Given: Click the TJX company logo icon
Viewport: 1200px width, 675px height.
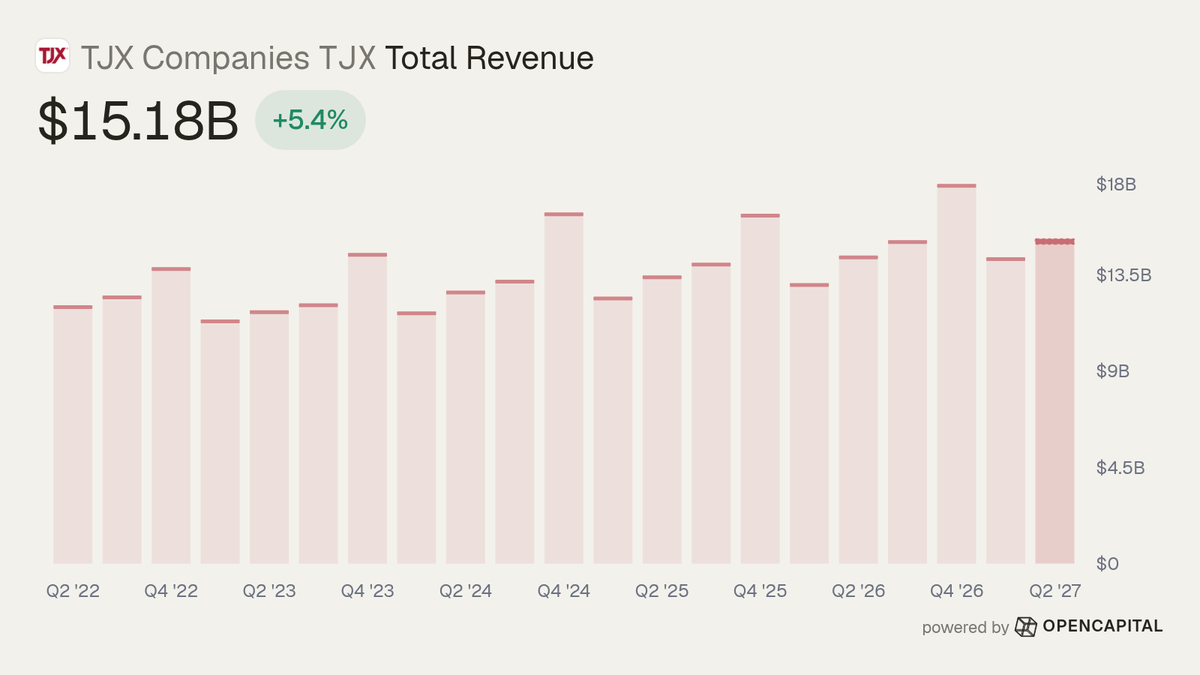Looking at the screenshot, I should pyautogui.click(x=52, y=56).
